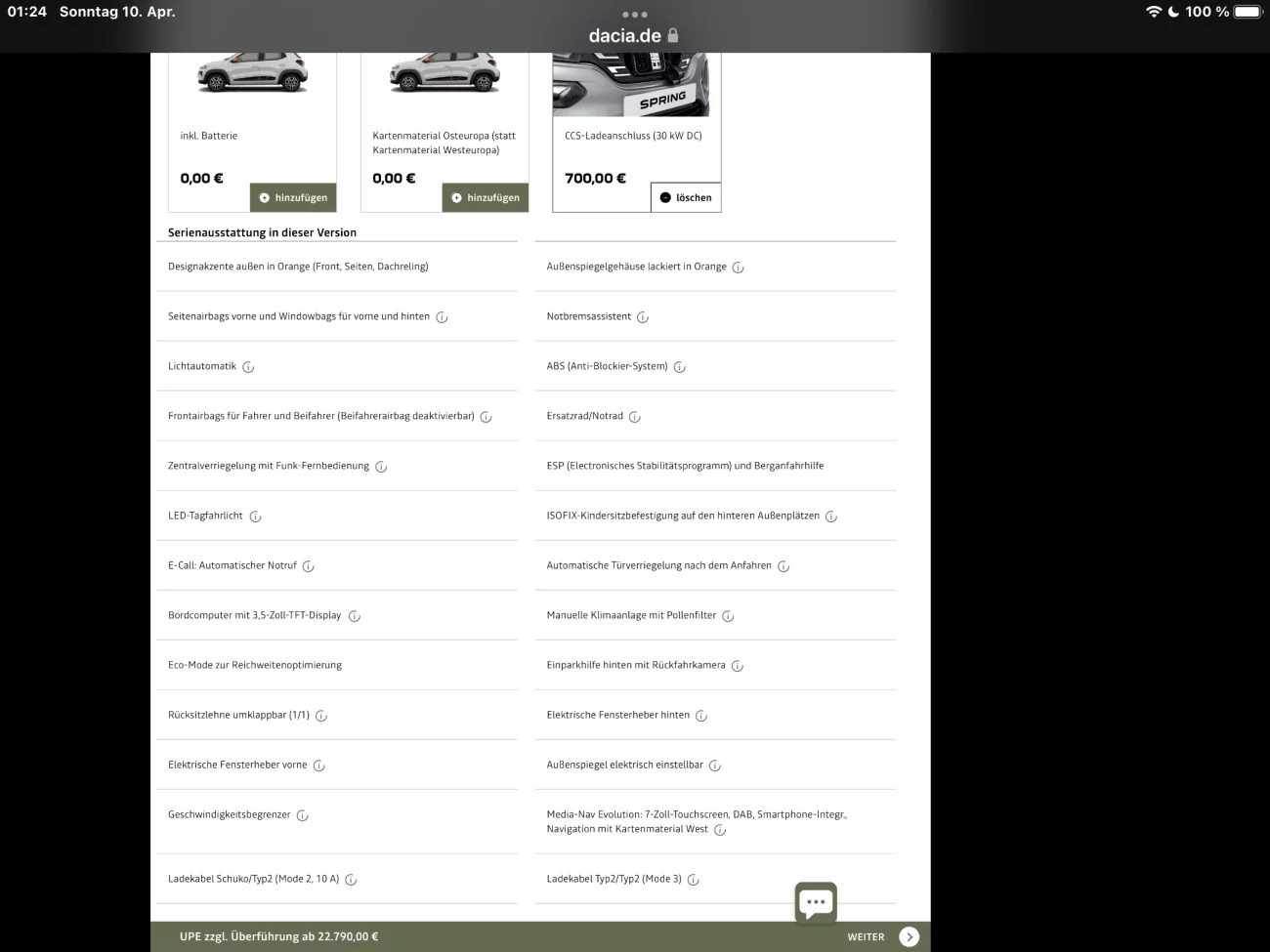Screen dimensions: 1270x952
Task: Click 'ESP (Electronisches Stabilitätsprogramm) und Berganfahrhilfe' text
Action: (x=685, y=466)
